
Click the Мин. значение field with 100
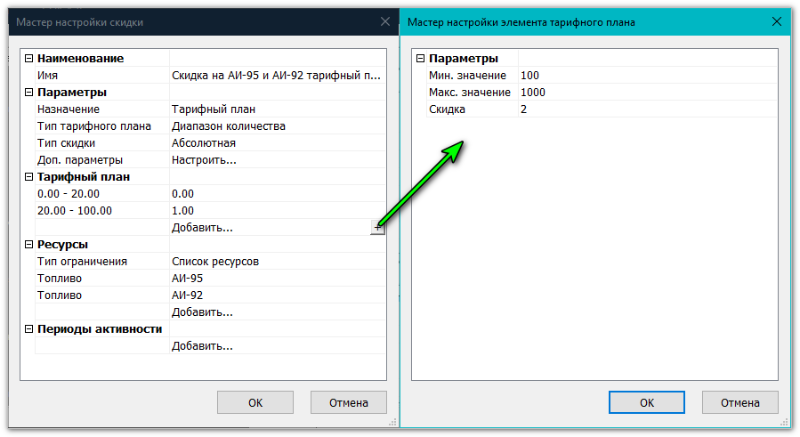click(x=645, y=75)
